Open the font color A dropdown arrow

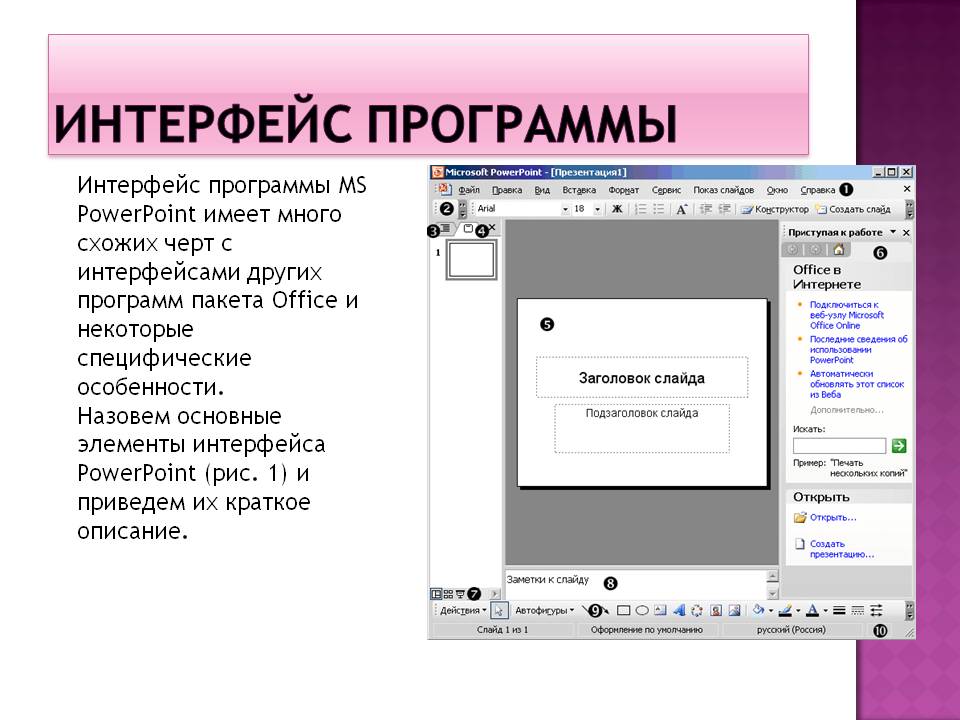[x=825, y=610]
